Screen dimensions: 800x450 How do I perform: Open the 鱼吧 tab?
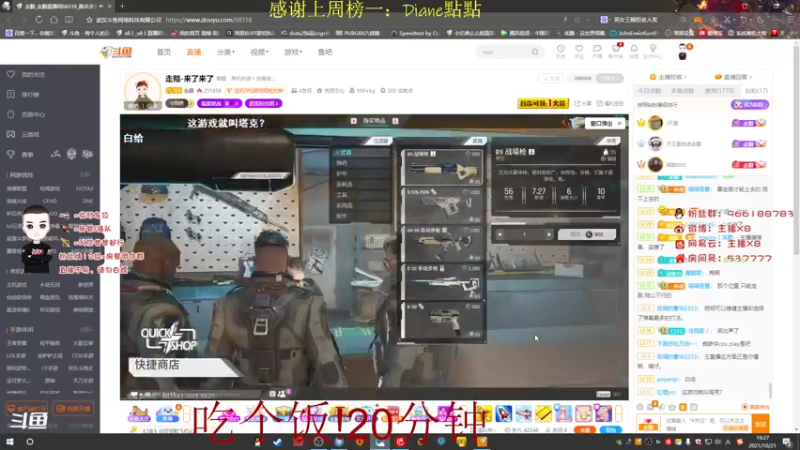point(325,52)
